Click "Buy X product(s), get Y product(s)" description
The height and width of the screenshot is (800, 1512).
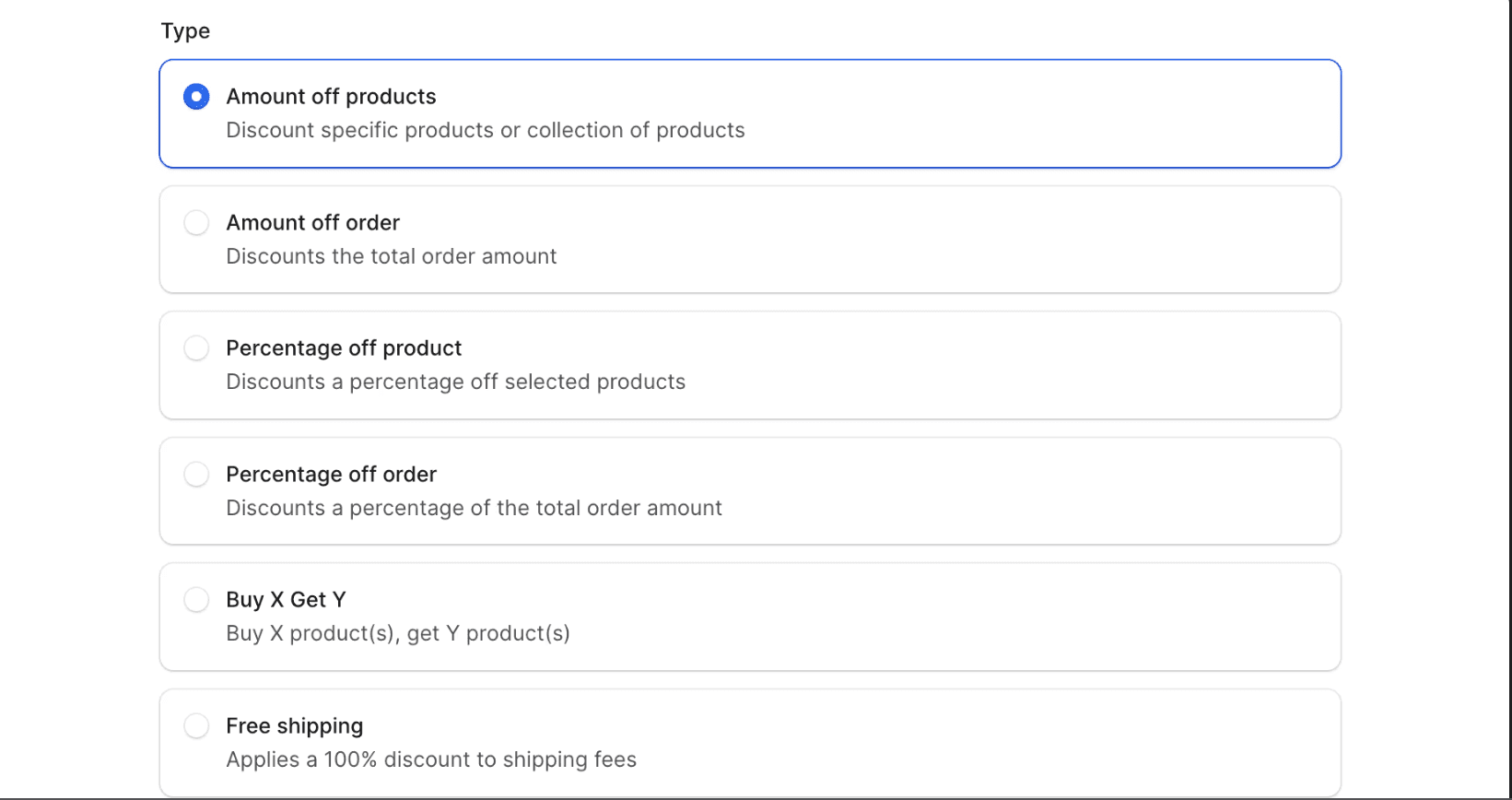pos(397,634)
